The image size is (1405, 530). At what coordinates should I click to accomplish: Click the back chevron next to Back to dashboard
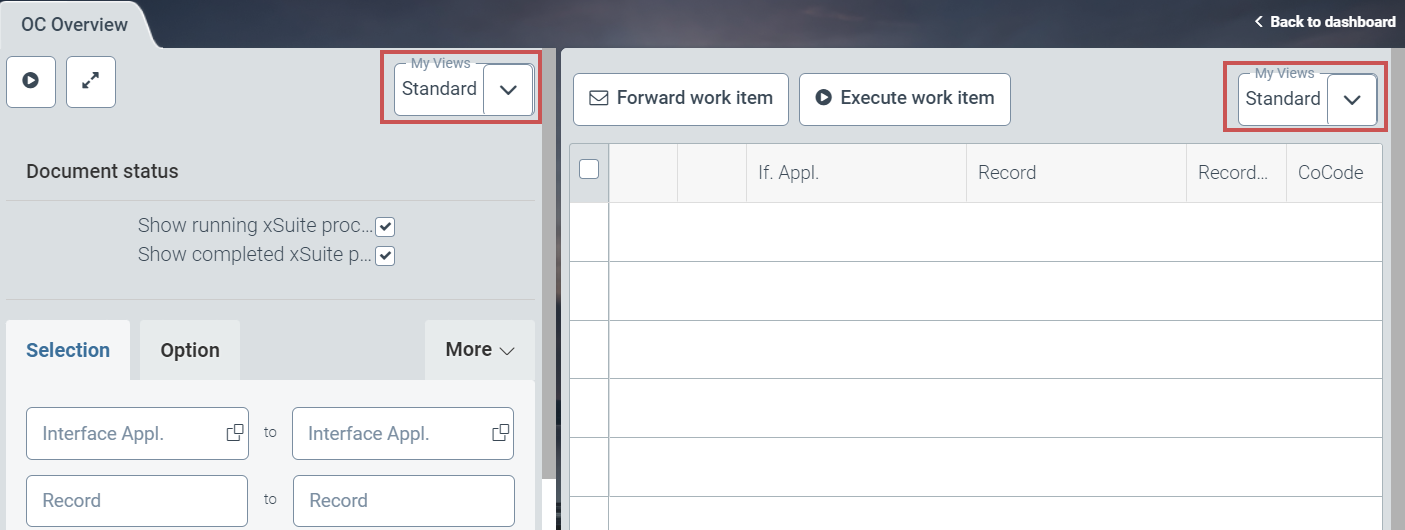pyautogui.click(x=1259, y=22)
